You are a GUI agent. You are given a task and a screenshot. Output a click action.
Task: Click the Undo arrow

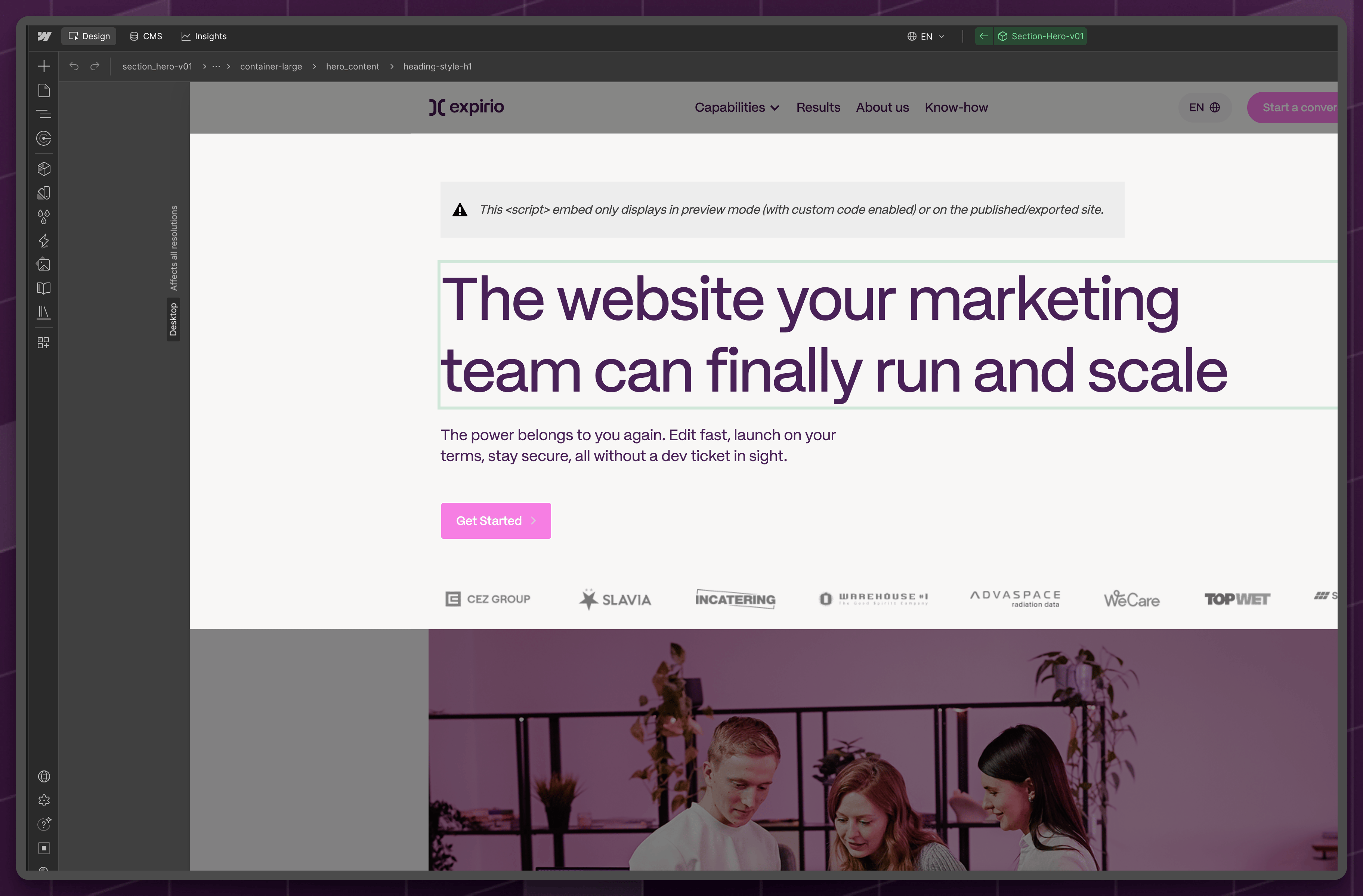point(74,67)
